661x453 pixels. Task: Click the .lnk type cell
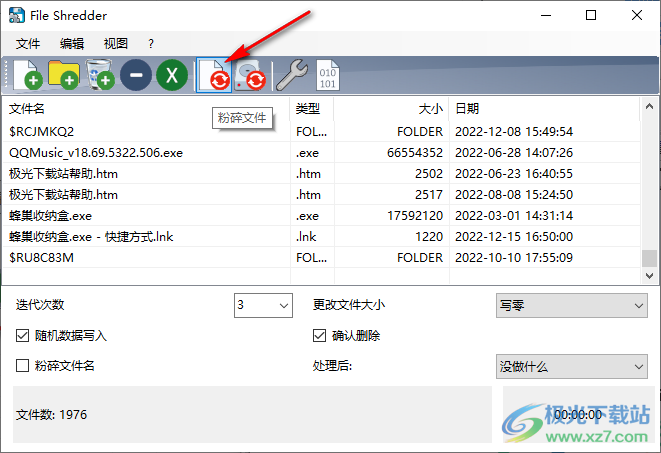click(x=306, y=236)
